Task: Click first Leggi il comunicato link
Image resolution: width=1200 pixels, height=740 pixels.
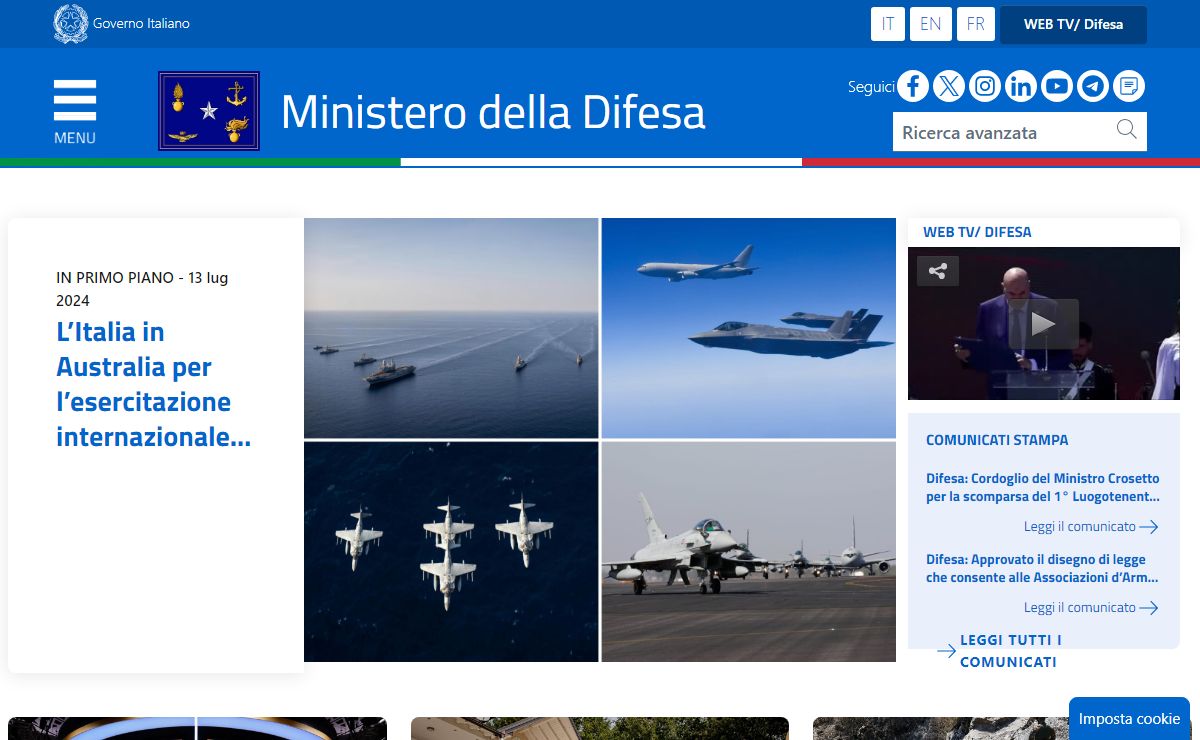Action: [x=1080, y=526]
